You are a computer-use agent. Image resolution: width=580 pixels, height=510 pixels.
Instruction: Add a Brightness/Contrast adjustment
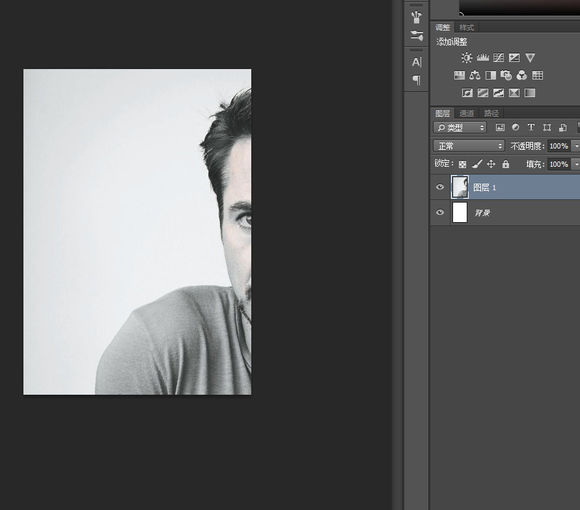point(467,58)
